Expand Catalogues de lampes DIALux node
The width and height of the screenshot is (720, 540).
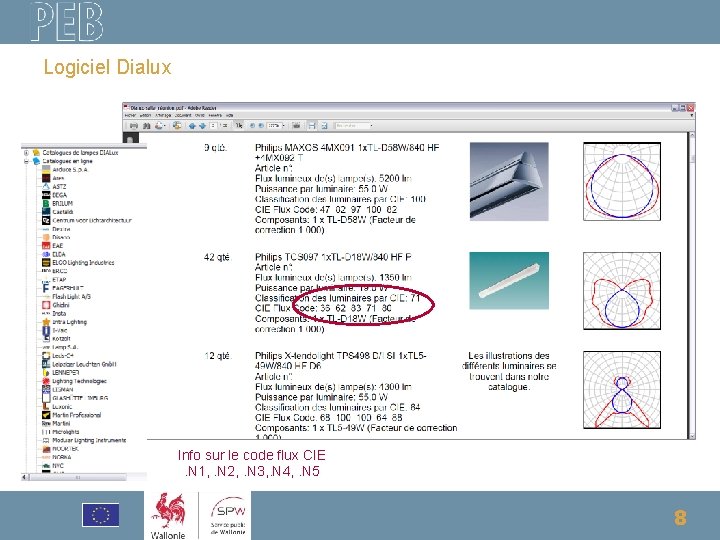click(x=26, y=153)
